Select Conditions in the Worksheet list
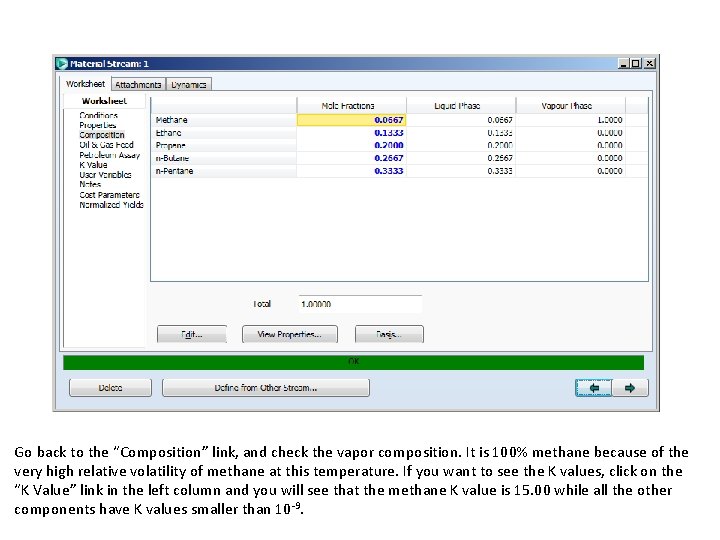Screen dimensions: 720x540 point(98,115)
